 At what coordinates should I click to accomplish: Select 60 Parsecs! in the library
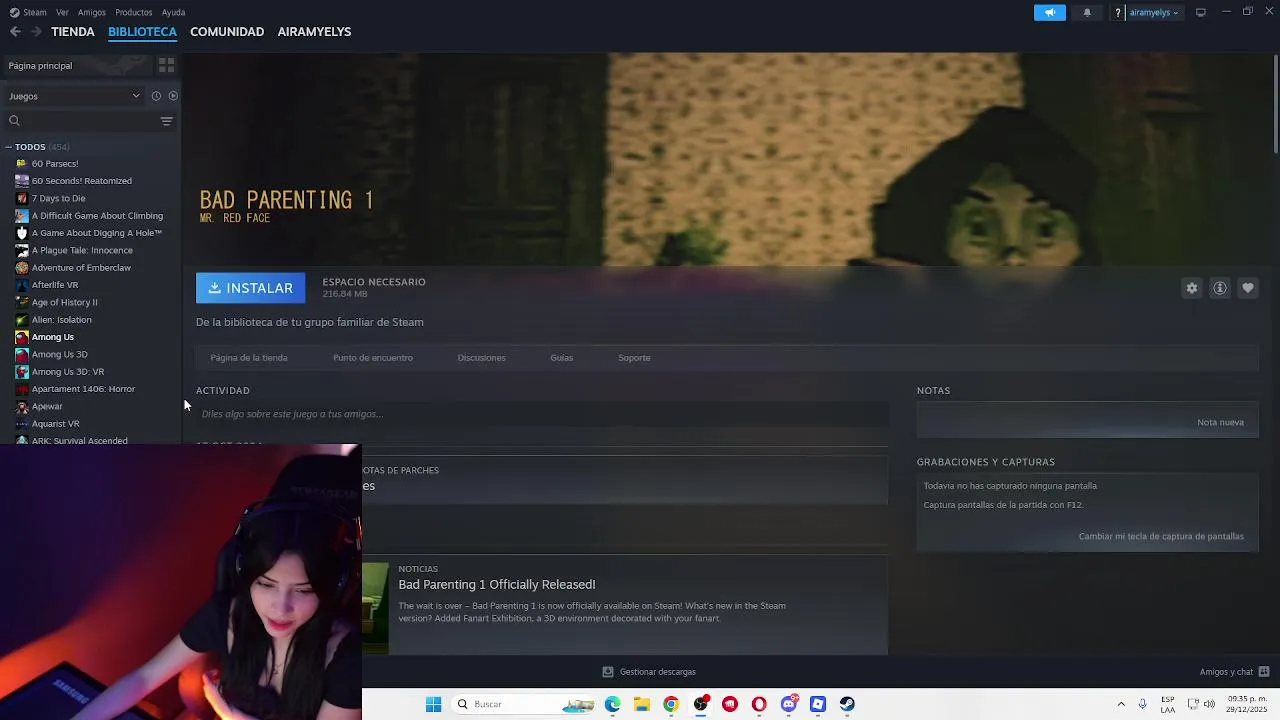(55, 164)
